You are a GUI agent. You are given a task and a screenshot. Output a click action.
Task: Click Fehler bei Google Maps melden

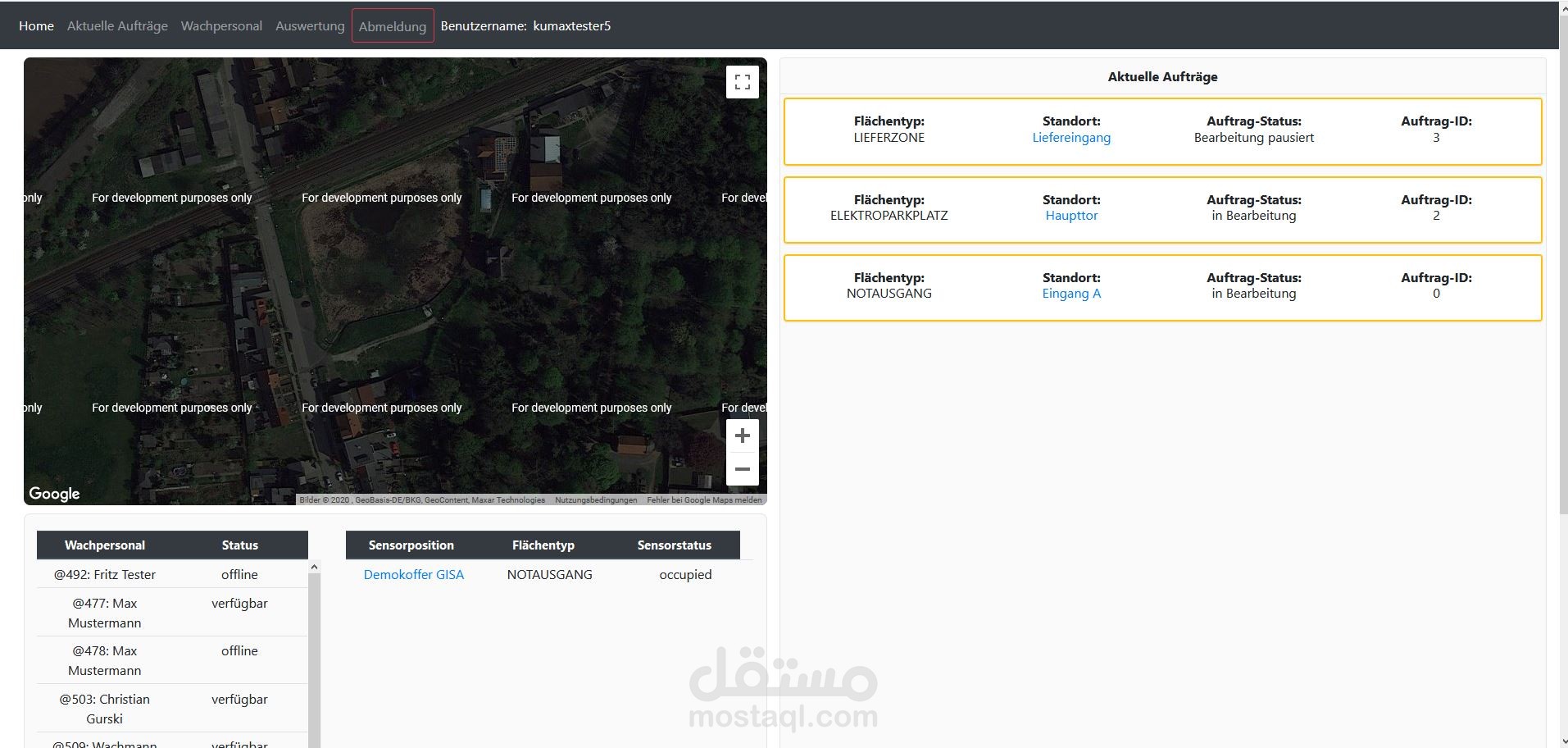(x=704, y=499)
